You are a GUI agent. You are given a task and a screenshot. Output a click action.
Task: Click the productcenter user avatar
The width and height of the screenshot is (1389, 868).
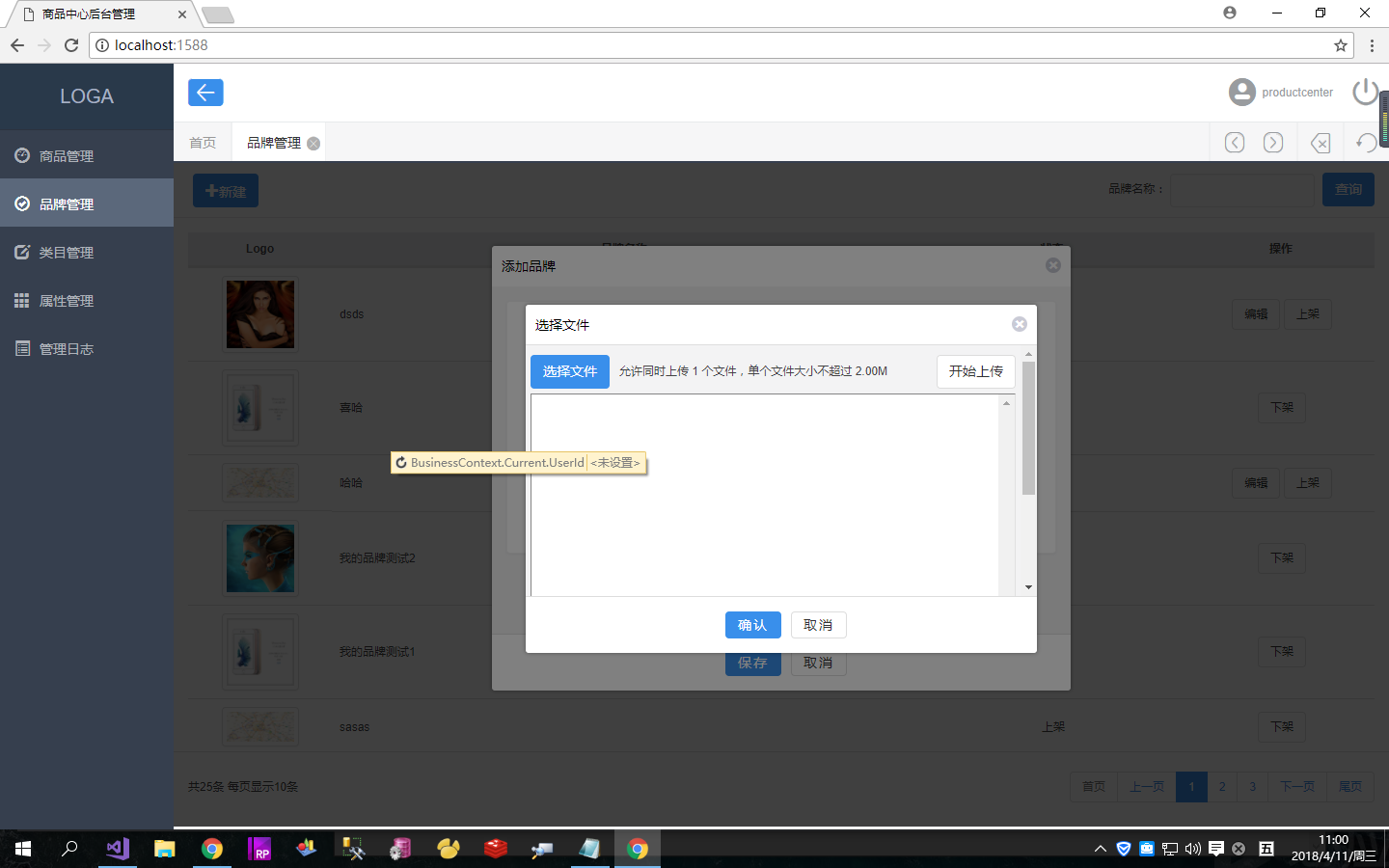tap(1242, 93)
